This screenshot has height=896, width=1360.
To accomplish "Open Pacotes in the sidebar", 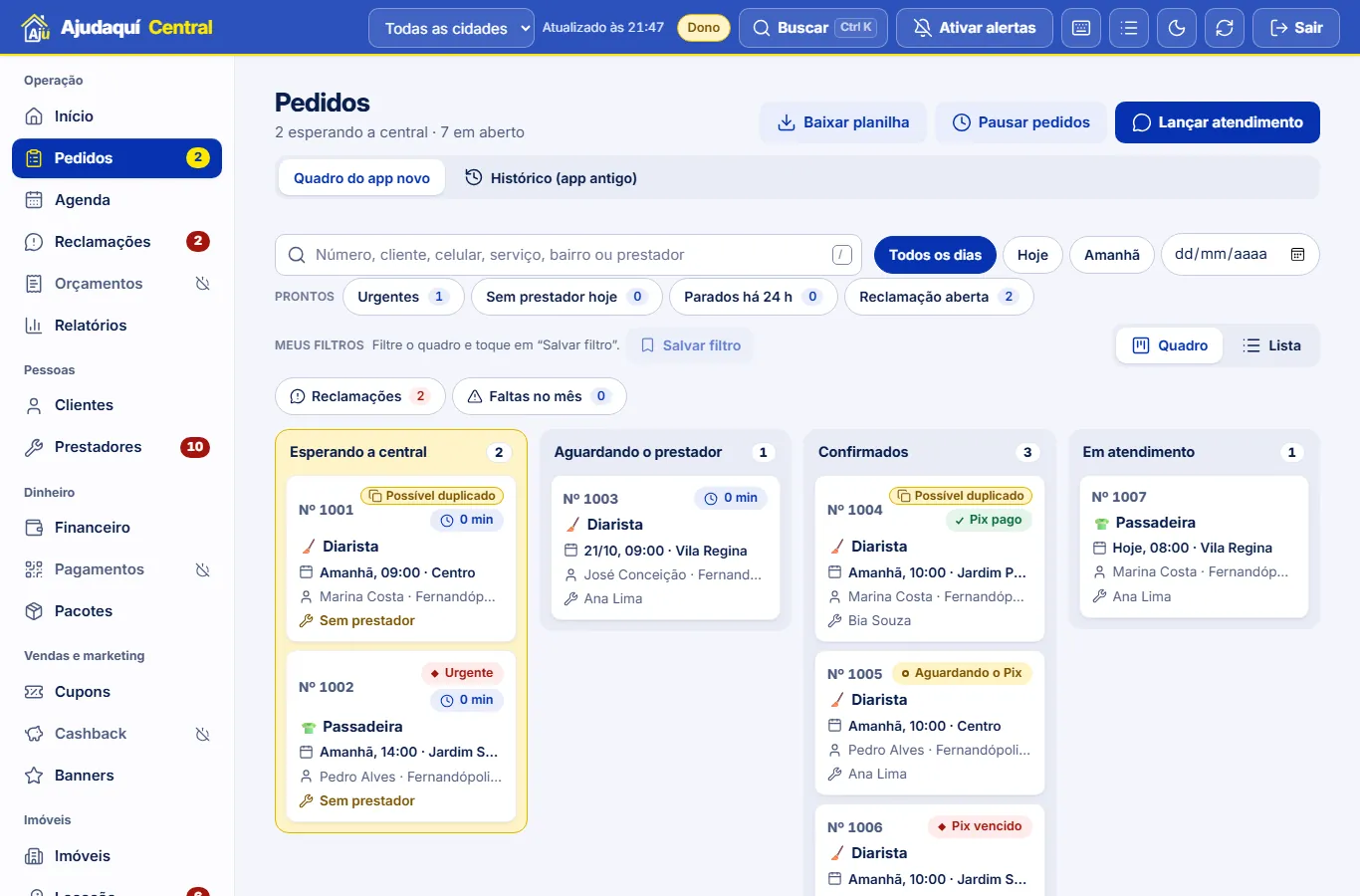I will [116, 611].
